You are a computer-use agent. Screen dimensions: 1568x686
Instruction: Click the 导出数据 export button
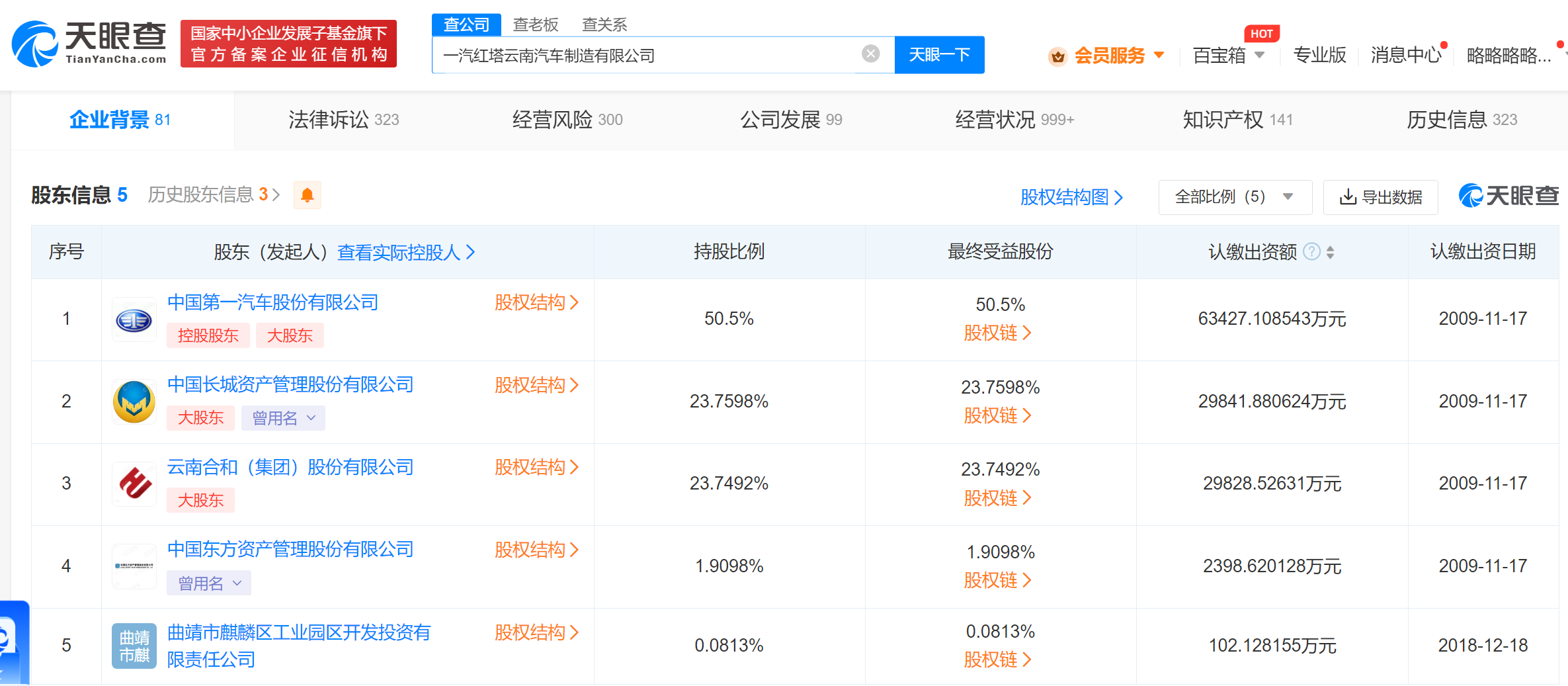click(1381, 197)
